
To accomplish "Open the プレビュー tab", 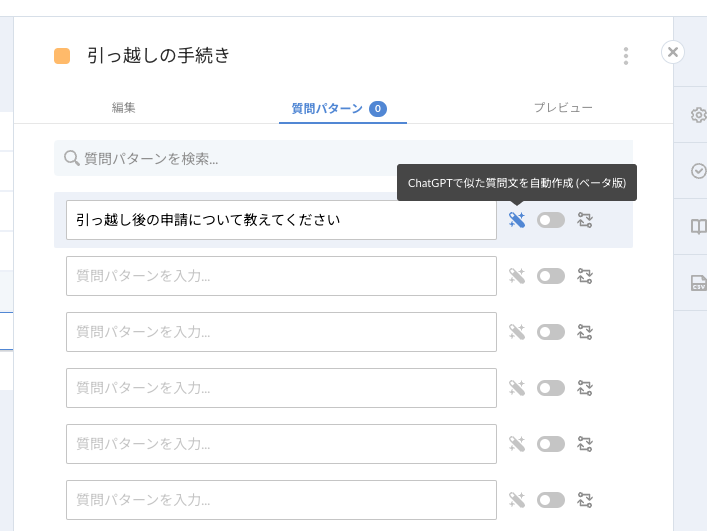I will tap(563, 108).
